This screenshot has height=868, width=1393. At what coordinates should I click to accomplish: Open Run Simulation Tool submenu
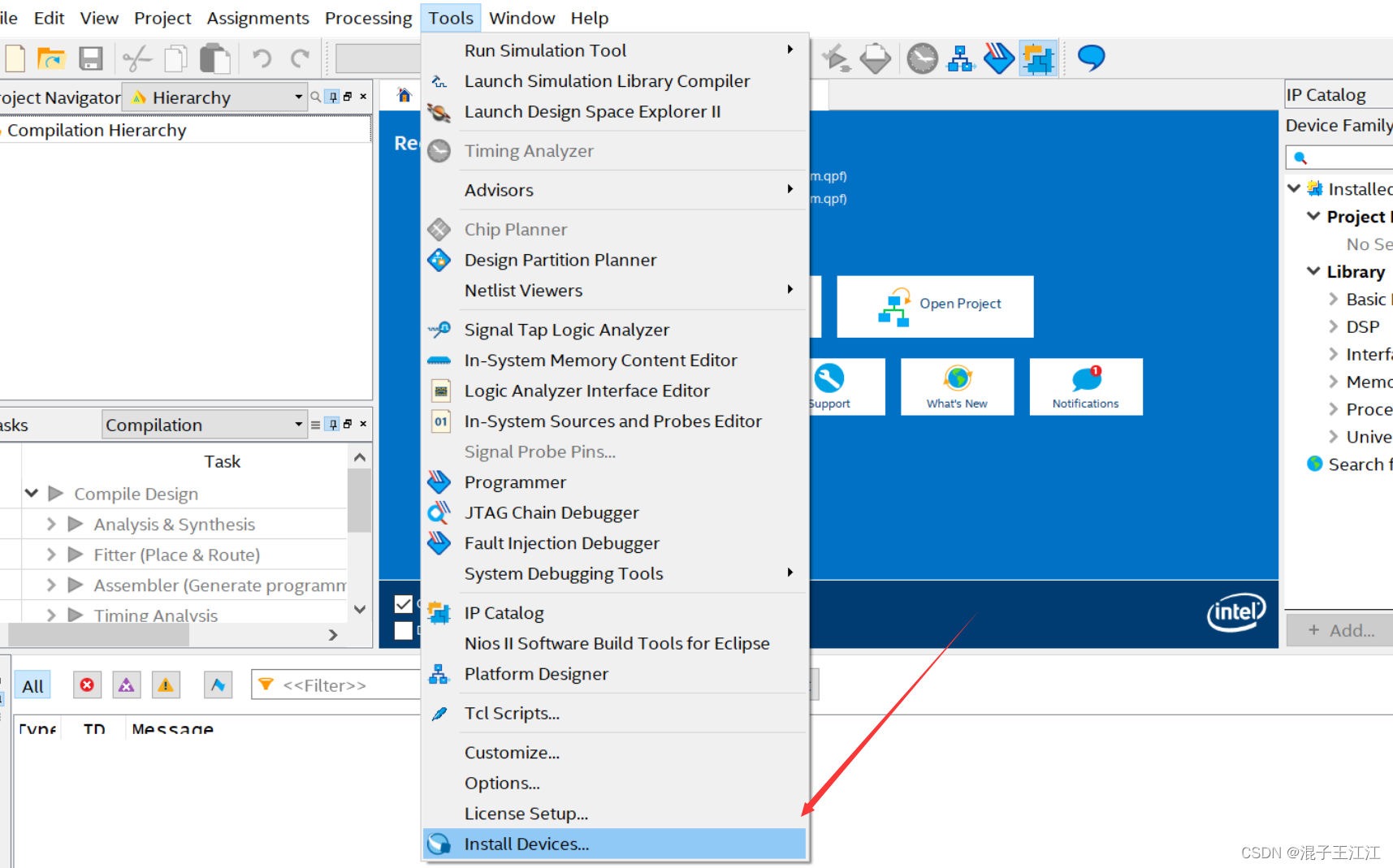615,50
